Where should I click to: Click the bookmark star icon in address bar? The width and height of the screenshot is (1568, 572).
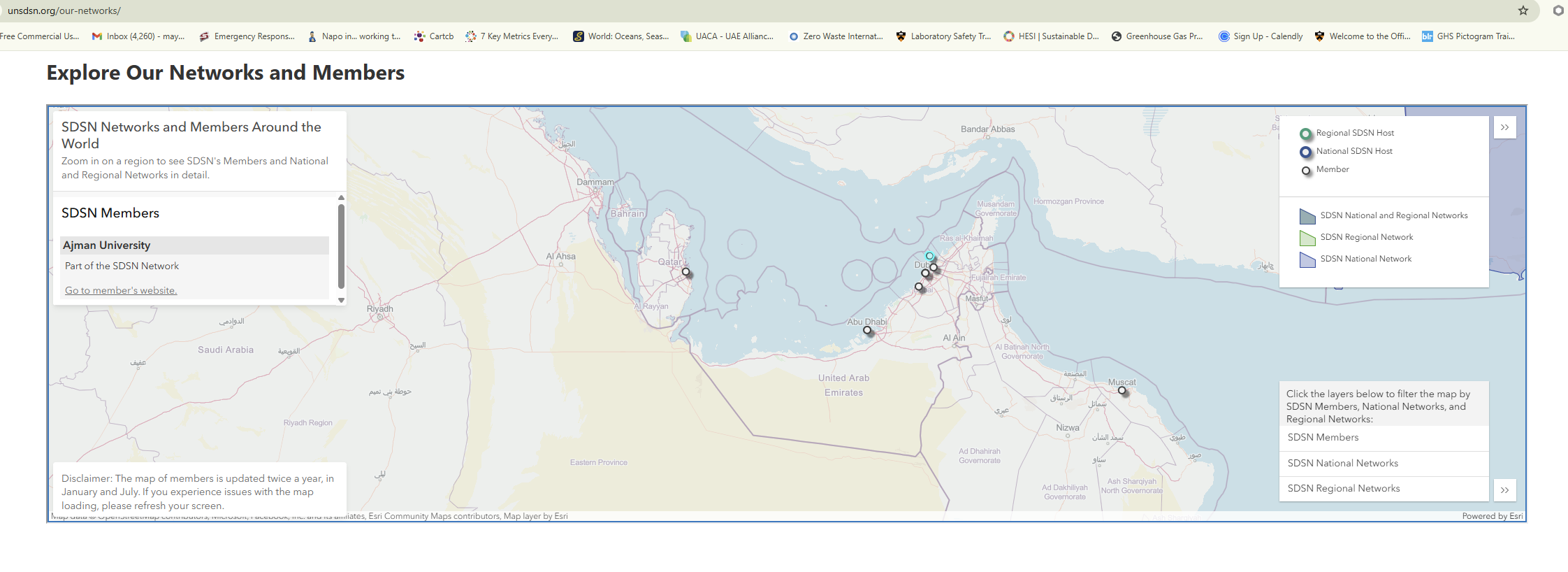tap(1523, 10)
